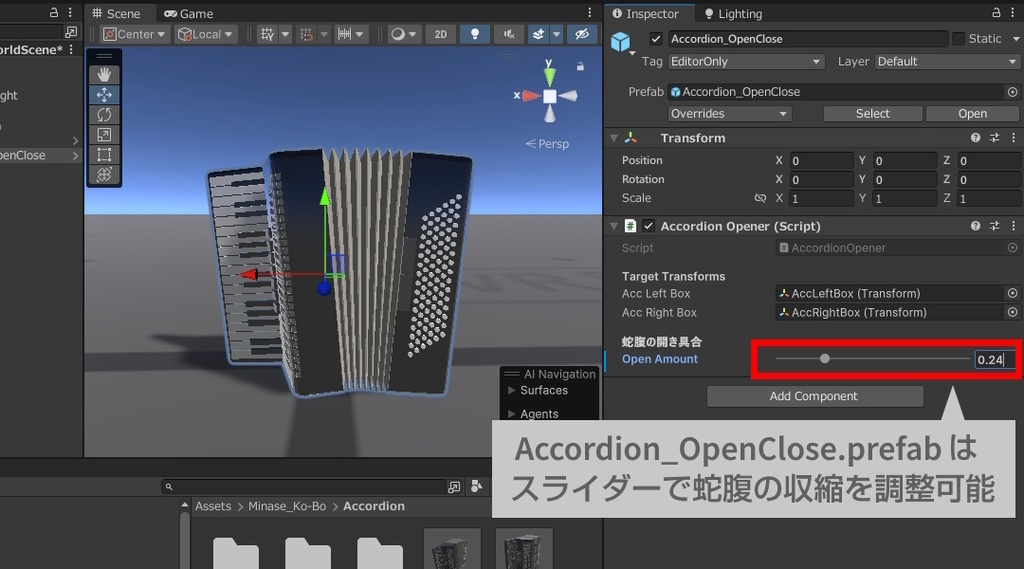Open Transform help icon
The image size is (1024, 569).
tap(976, 138)
